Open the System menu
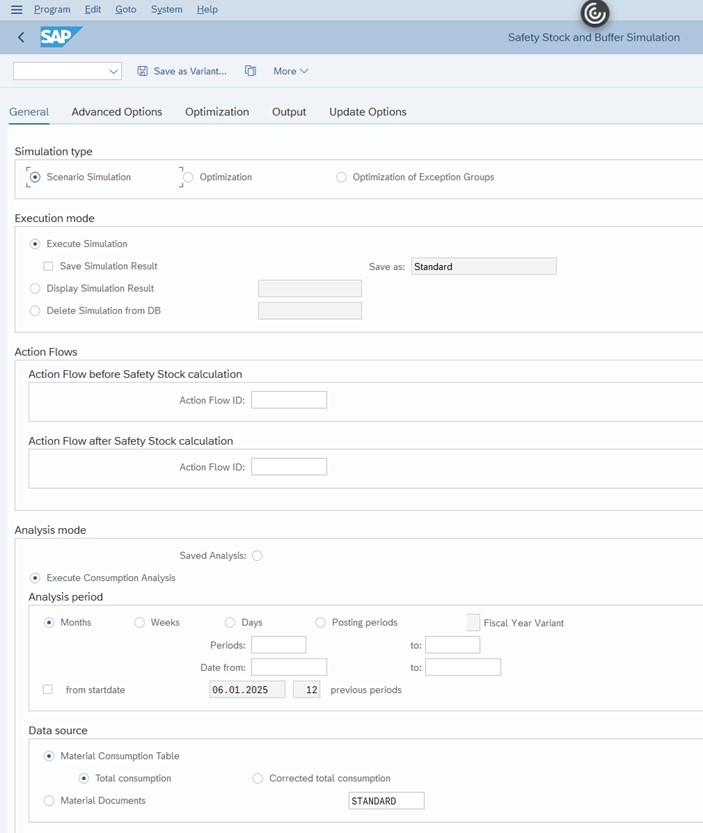 pos(166,10)
